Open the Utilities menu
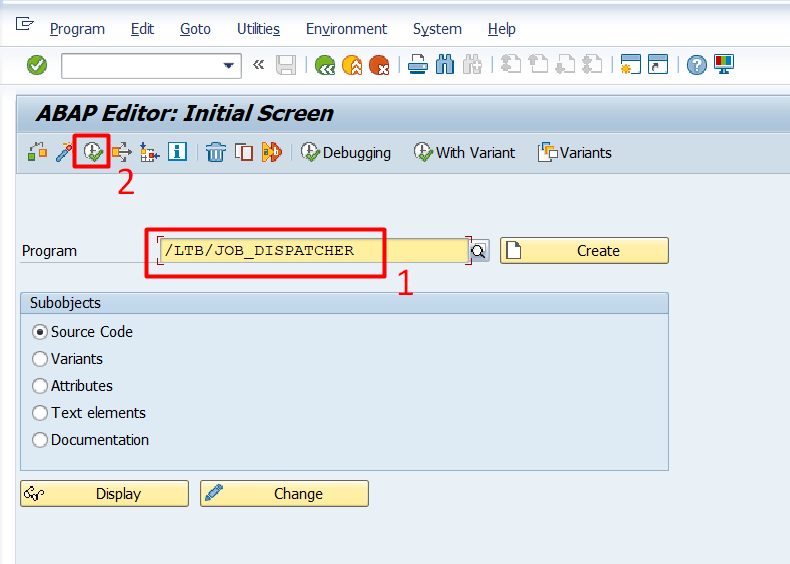Image resolution: width=790 pixels, height=564 pixels. [258, 29]
